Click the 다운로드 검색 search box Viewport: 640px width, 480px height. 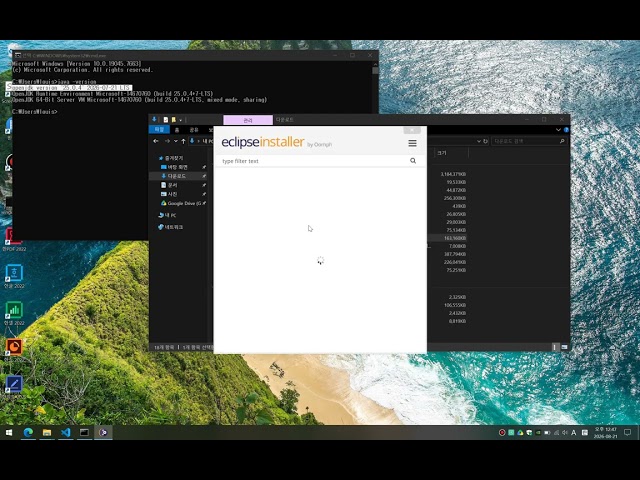pos(526,141)
